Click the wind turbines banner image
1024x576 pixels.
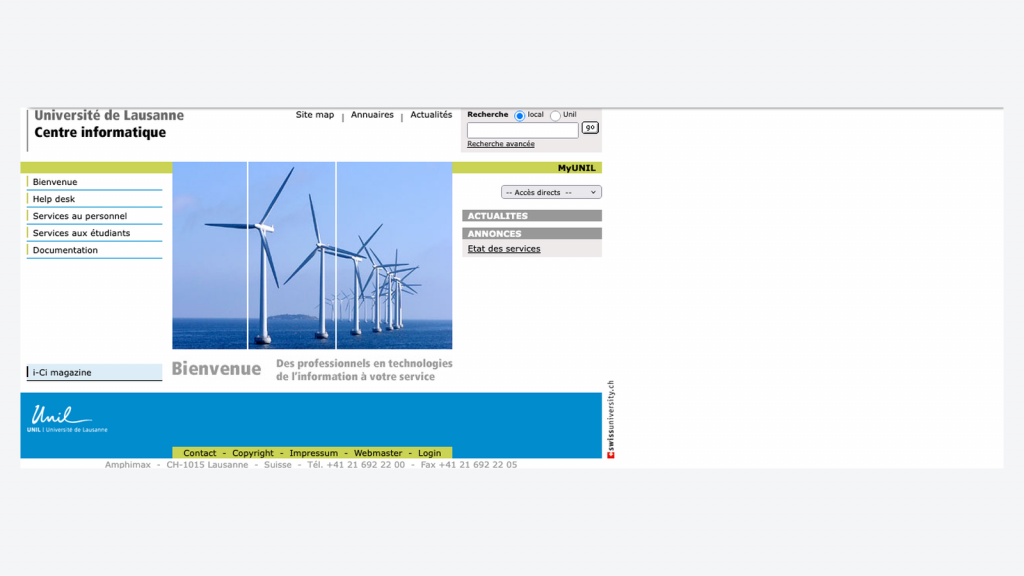point(312,255)
